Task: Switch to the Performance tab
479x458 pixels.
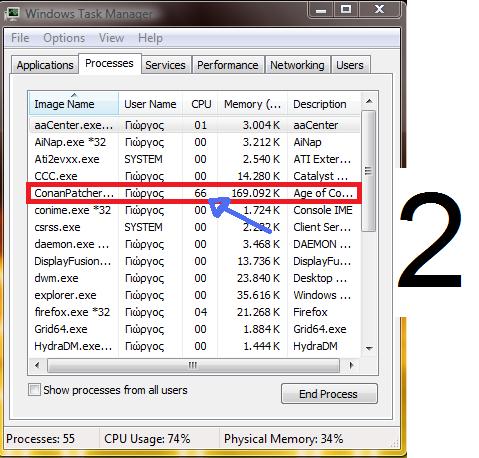Action: (x=228, y=65)
